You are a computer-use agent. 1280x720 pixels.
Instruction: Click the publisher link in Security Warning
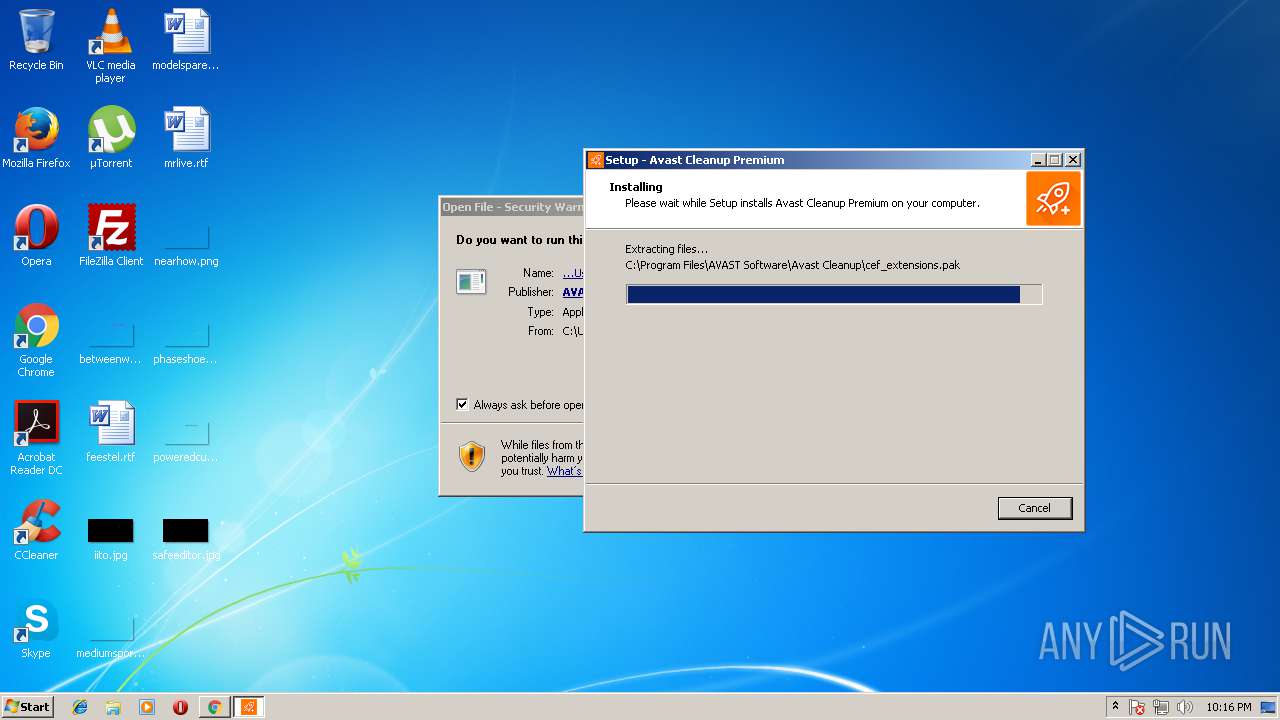(572, 292)
